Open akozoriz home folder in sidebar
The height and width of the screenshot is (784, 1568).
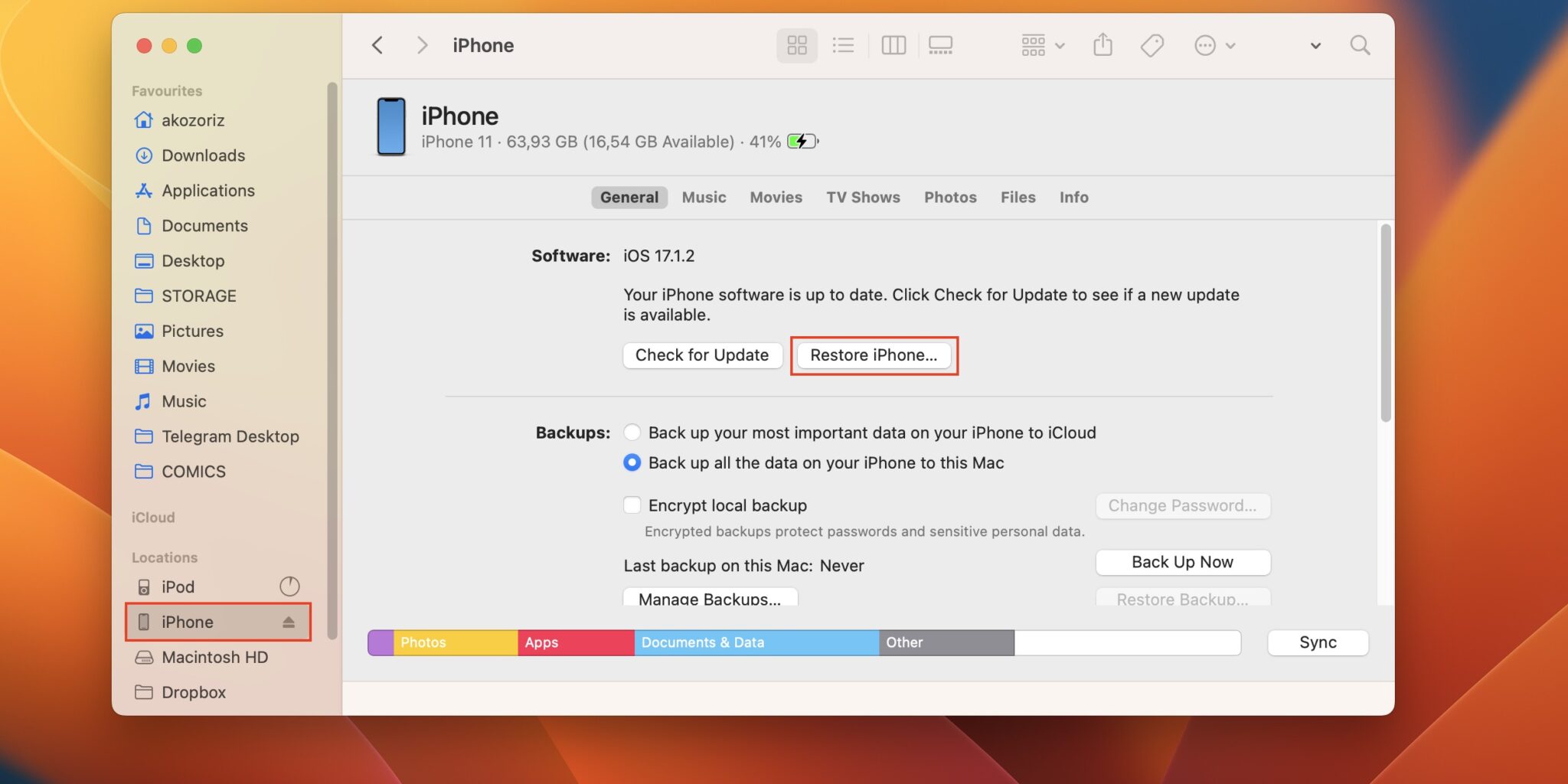(x=193, y=120)
